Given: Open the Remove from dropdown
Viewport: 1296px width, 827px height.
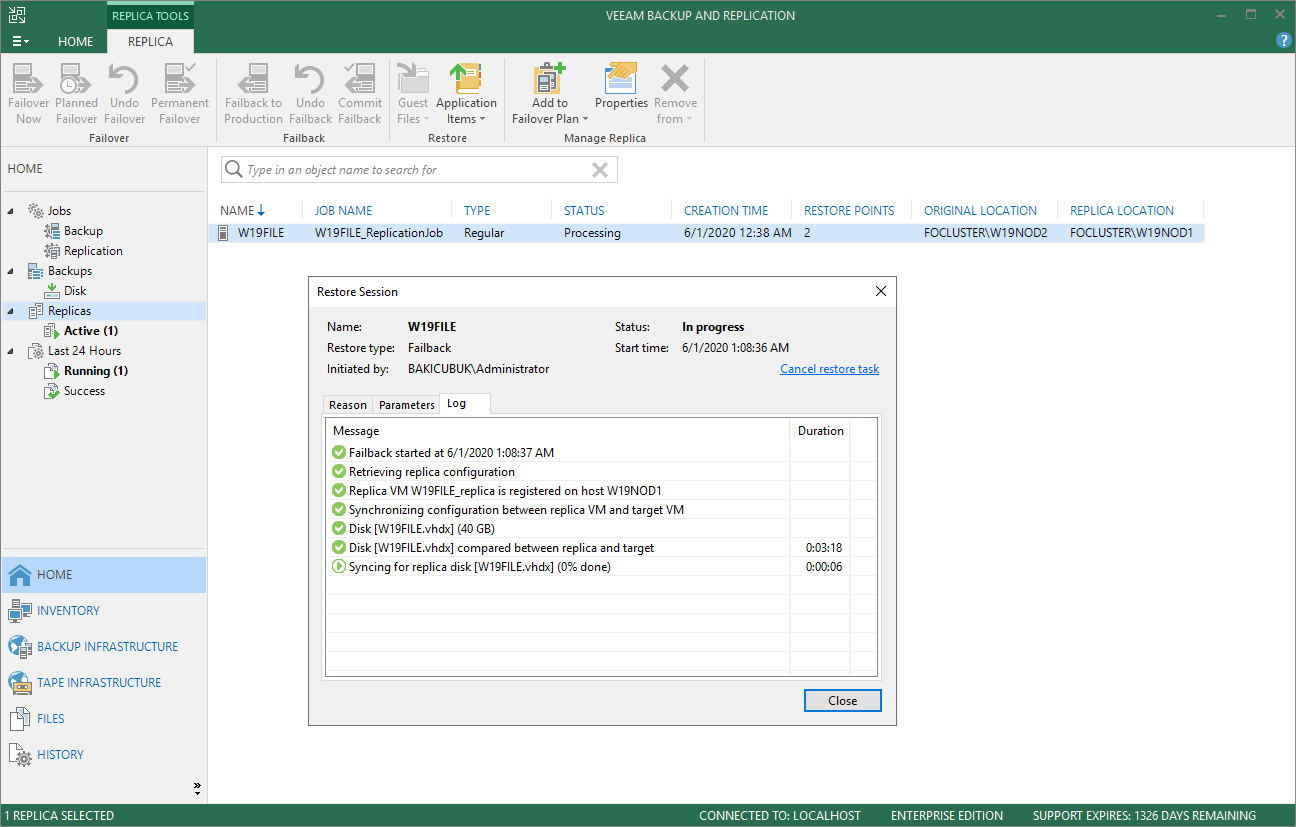Looking at the screenshot, I should pos(676,94).
